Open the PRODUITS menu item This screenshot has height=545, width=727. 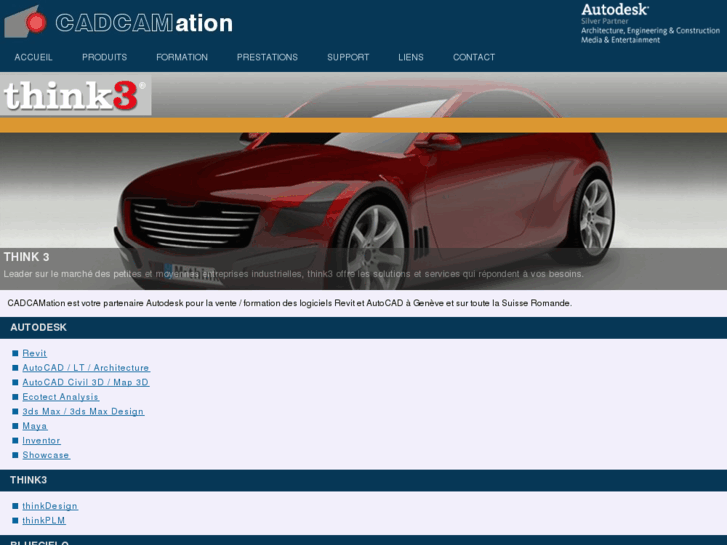point(104,57)
